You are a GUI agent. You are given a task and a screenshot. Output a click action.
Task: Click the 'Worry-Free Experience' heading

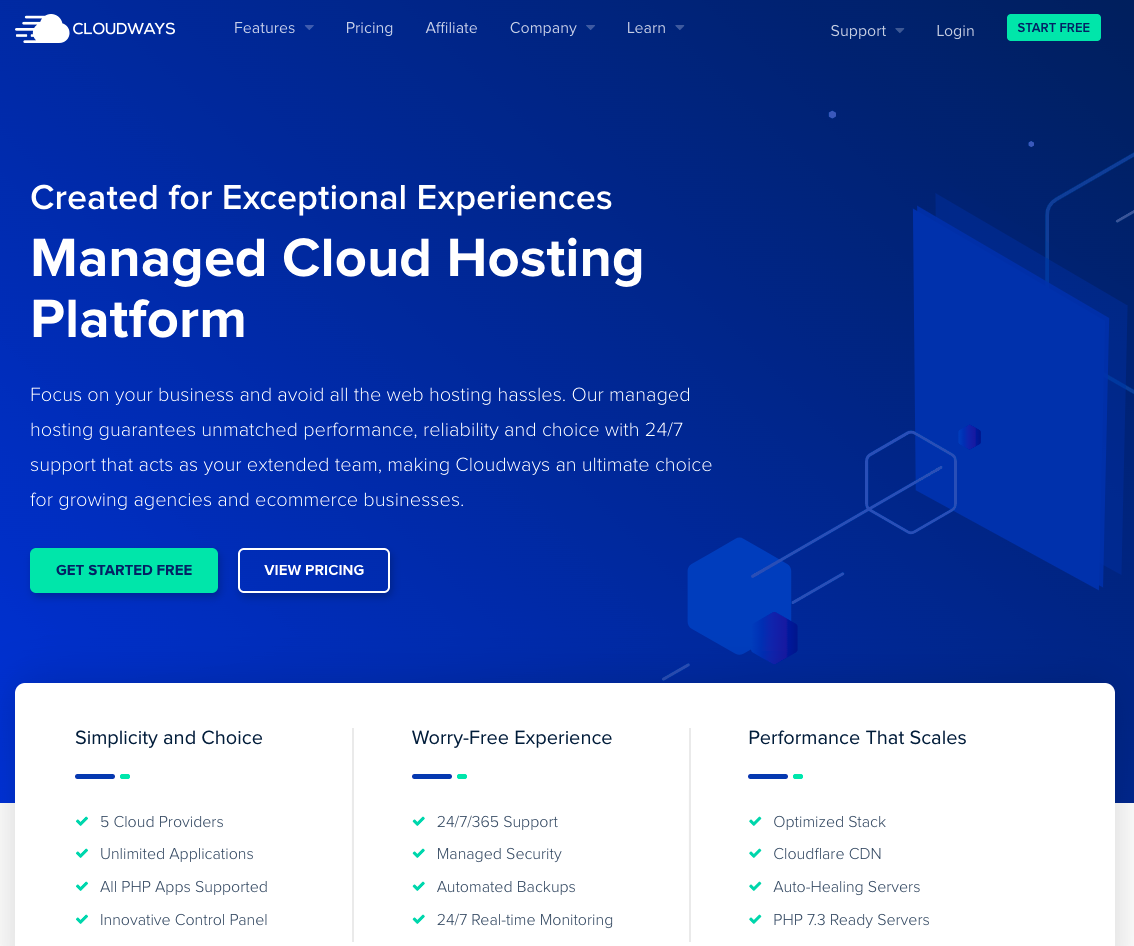(512, 738)
